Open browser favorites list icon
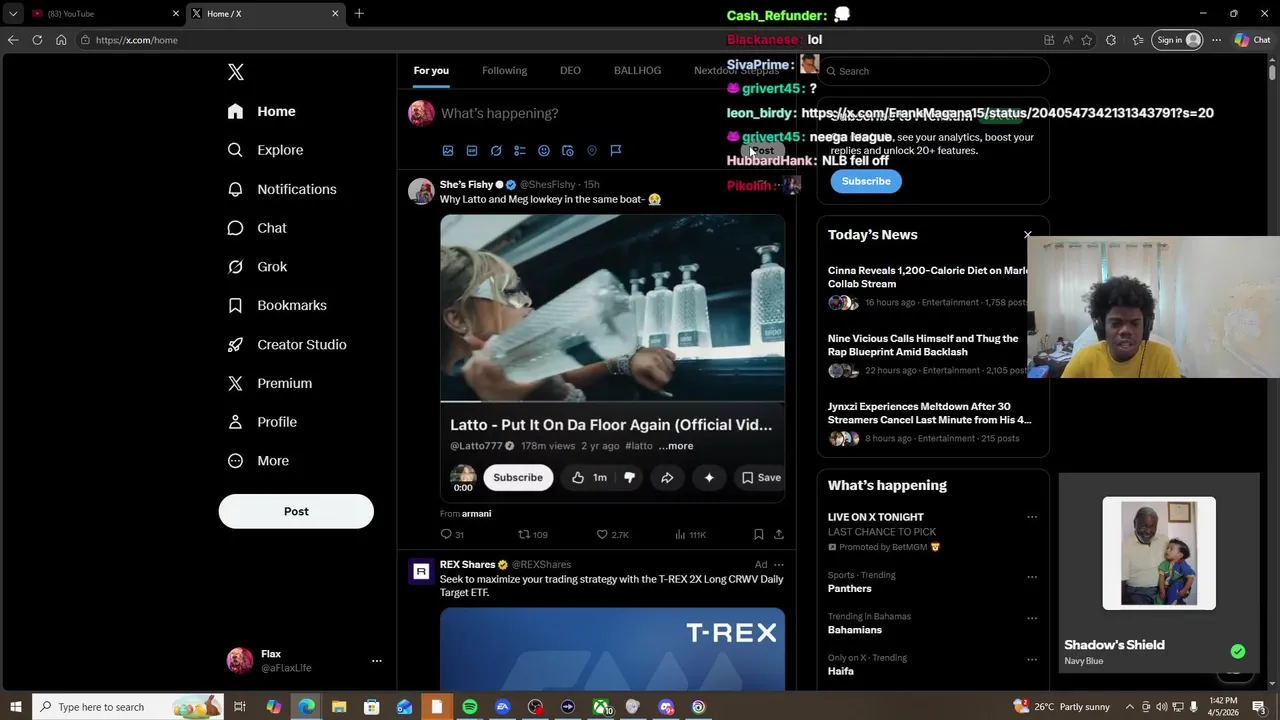1280x720 pixels. (x=1138, y=40)
